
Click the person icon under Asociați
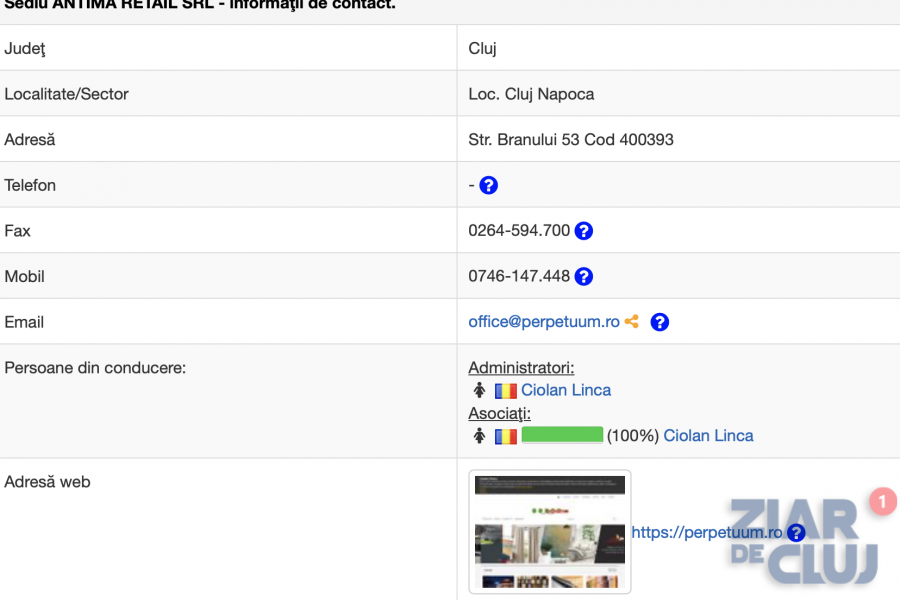coord(479,436)
